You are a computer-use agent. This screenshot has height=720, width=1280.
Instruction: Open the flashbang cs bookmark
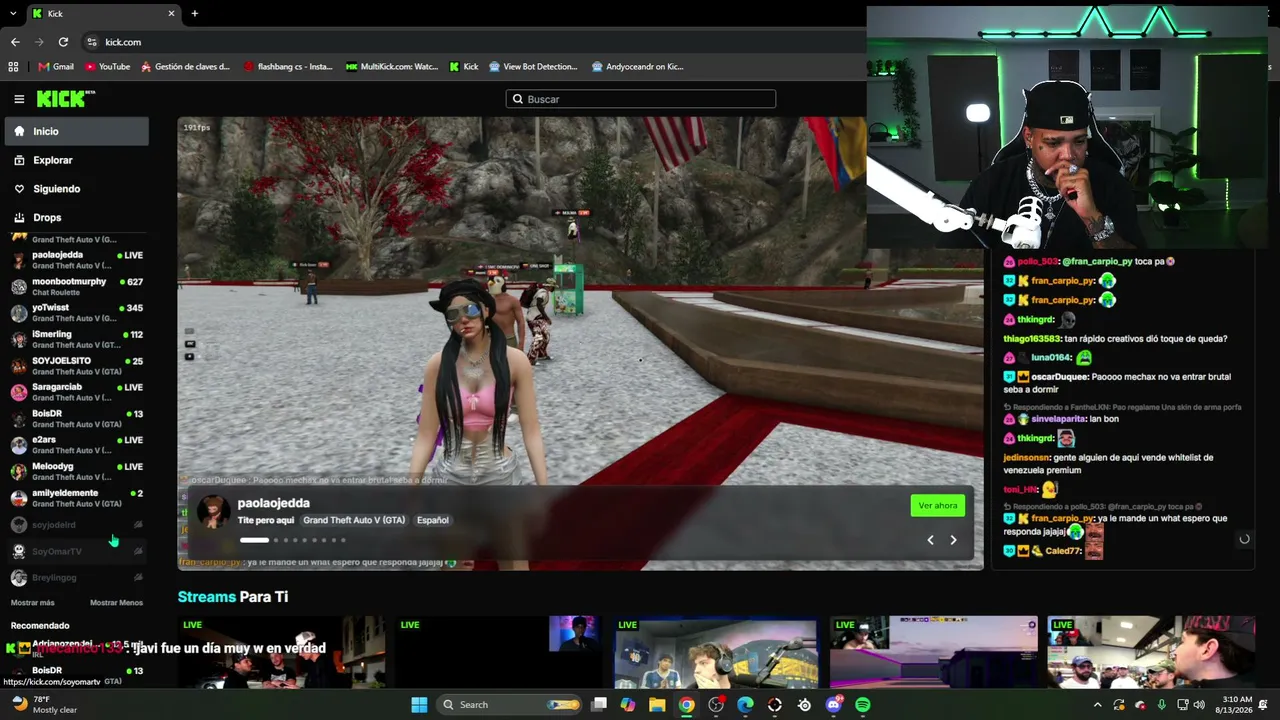288,67
